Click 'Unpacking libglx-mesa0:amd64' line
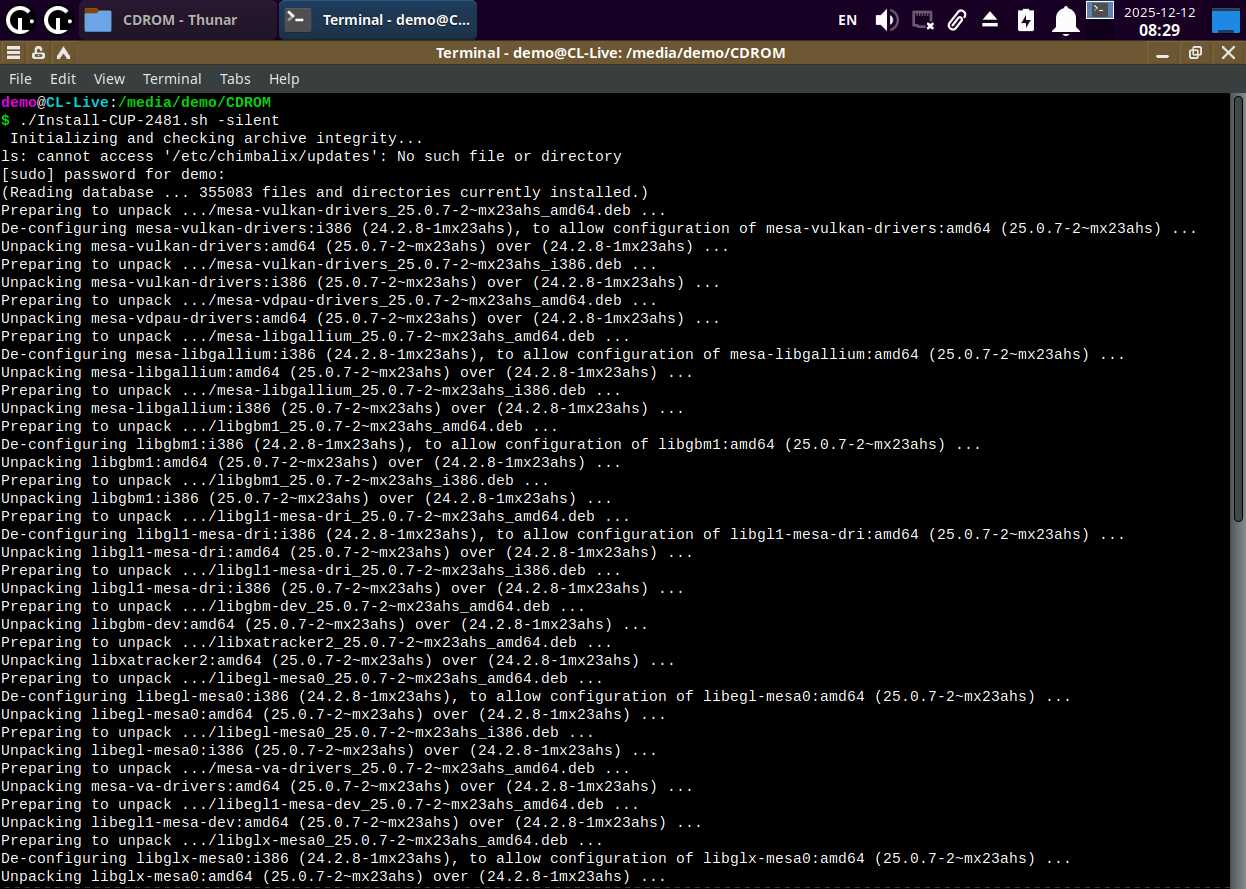1246x889 pixels. pyautogui.click(x=333, y=877)
